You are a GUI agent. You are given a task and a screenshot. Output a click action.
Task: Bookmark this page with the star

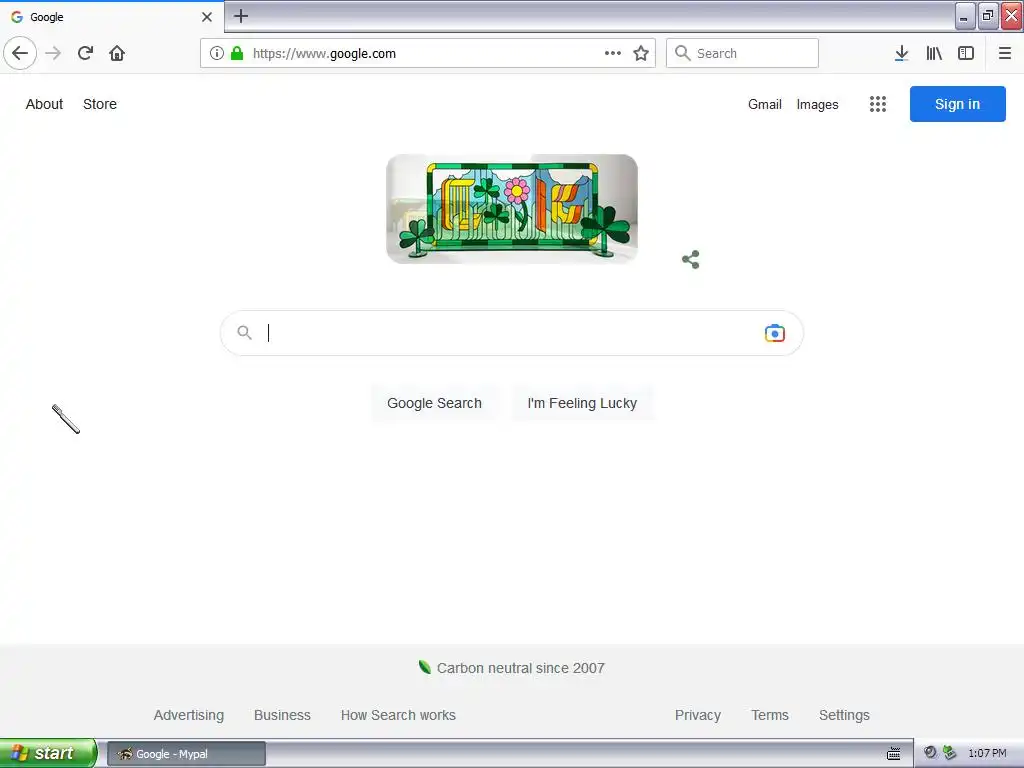click(641, 54)
